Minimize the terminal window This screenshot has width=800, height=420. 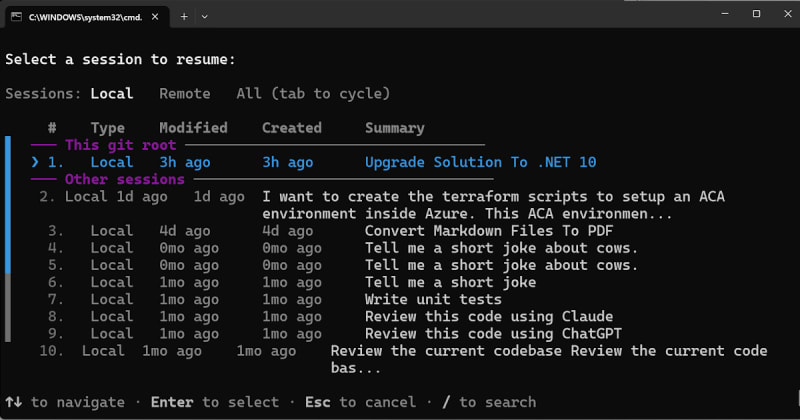[710, 15]
